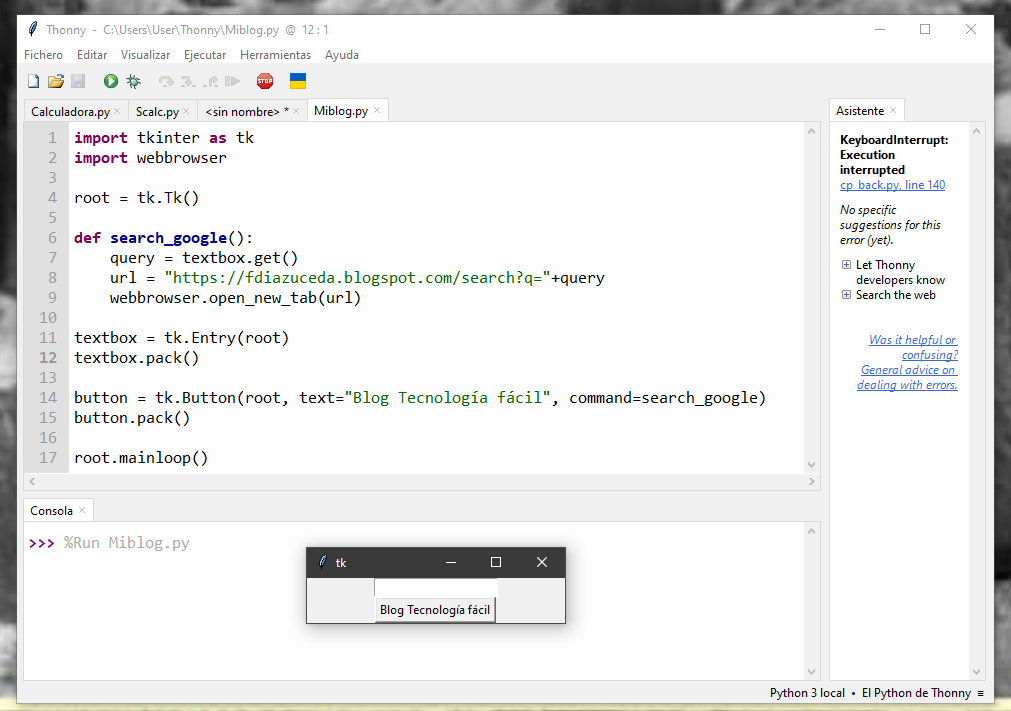
Task: Select the Miblog.py tab
Action: 341,110
